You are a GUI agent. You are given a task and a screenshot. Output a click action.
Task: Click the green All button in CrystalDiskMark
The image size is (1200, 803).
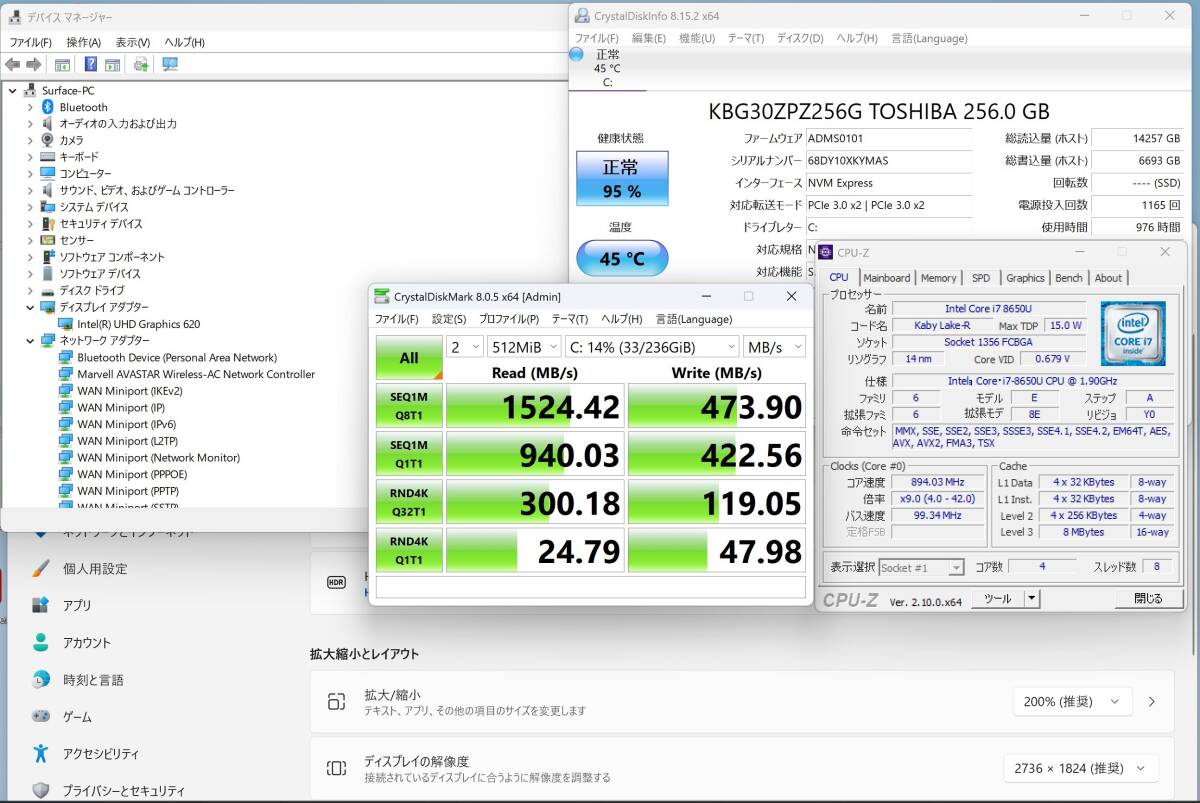[x=409, y=357]
